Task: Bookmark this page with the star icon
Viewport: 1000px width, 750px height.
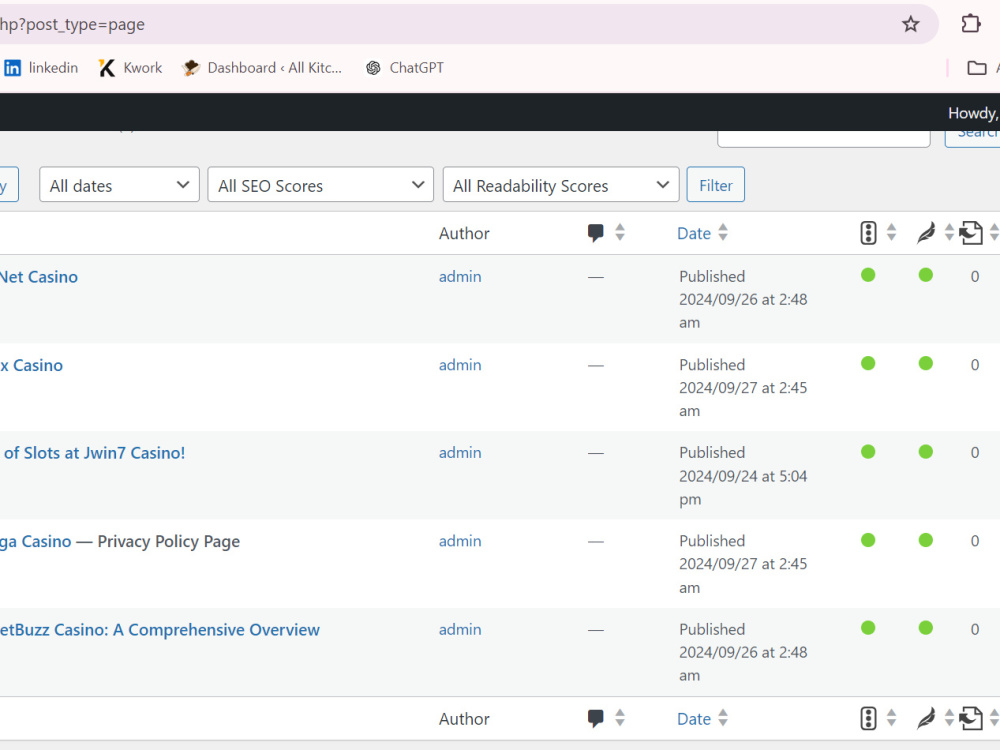Action: click(x=910, y=24)
